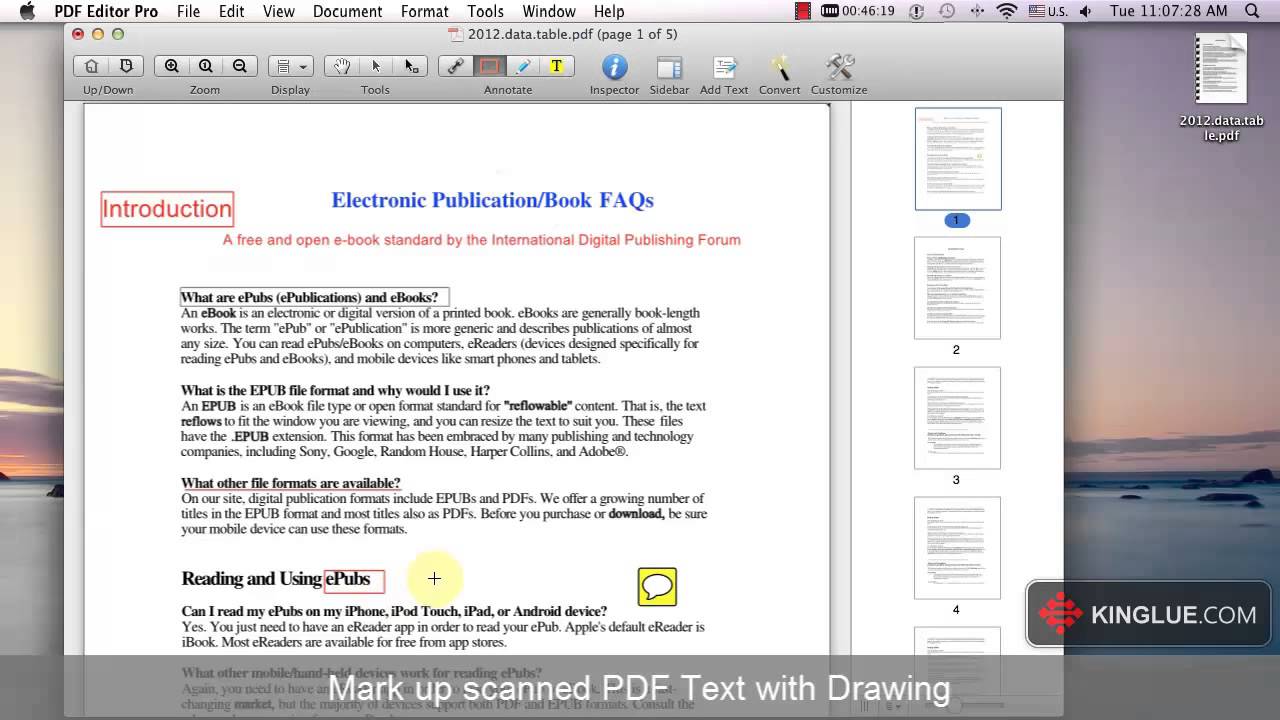Open page 3 thumbnail in sidebar
This screenshot has height=720, width=1280.
(957, 418)
